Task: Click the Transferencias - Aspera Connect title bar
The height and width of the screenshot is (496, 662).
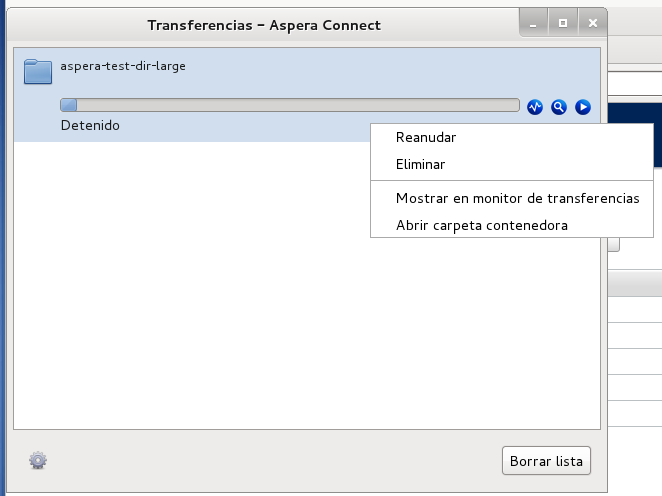Action: point(264,25)
